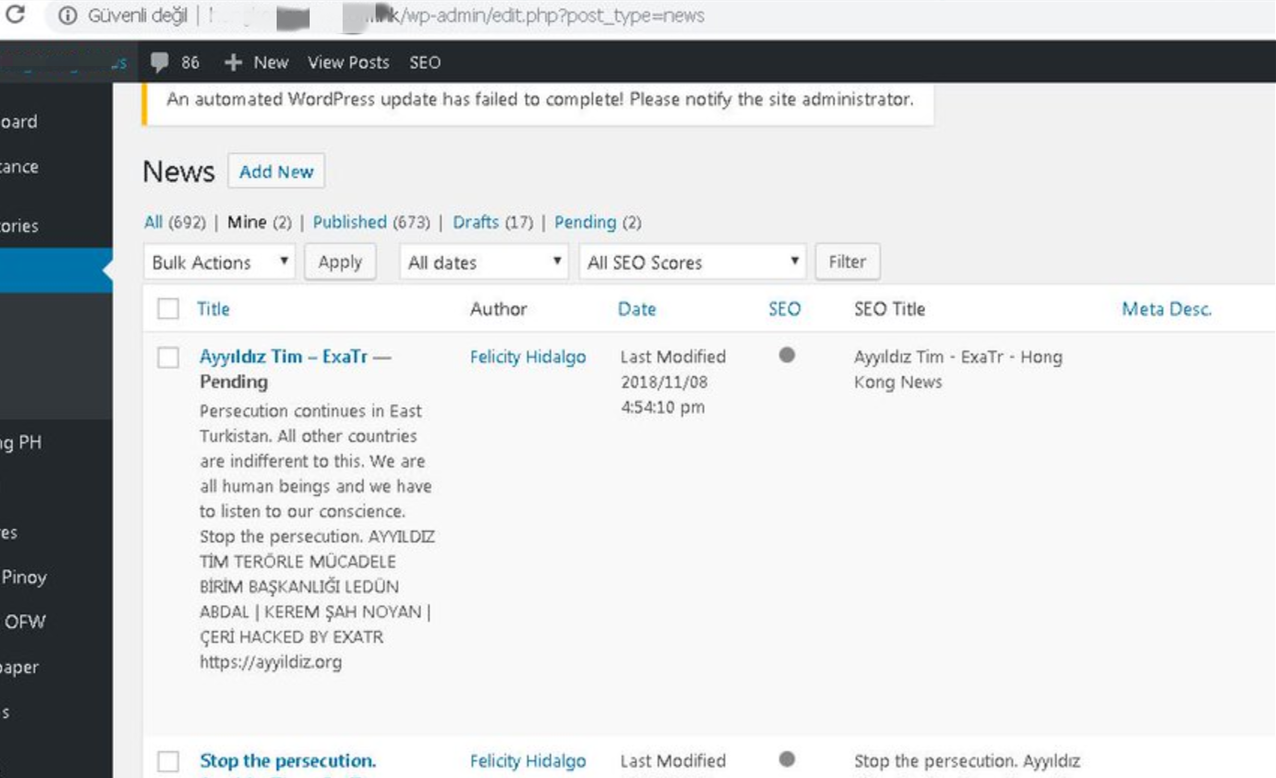Click View Posts in the admin bar

click(x=348, y=62)
